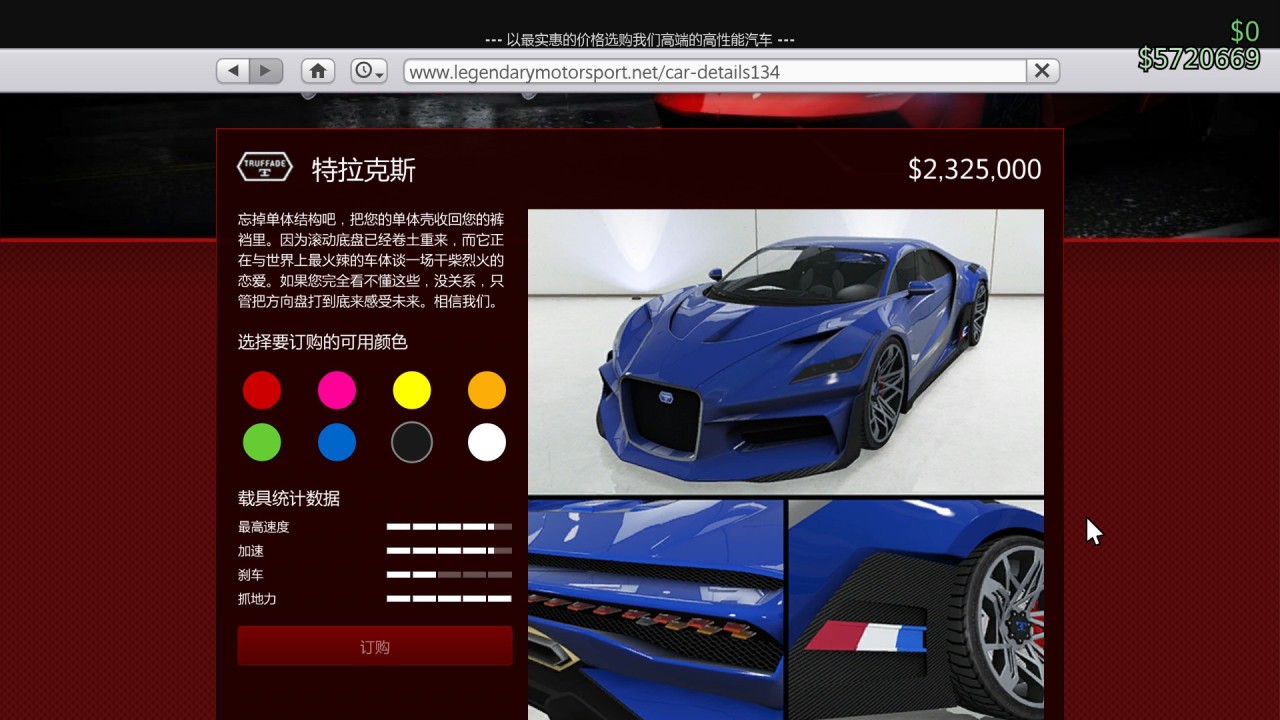The height and width of the screenshot is (720, 1280).
Task: Click the car description paragraph
Action: (371, 260)
